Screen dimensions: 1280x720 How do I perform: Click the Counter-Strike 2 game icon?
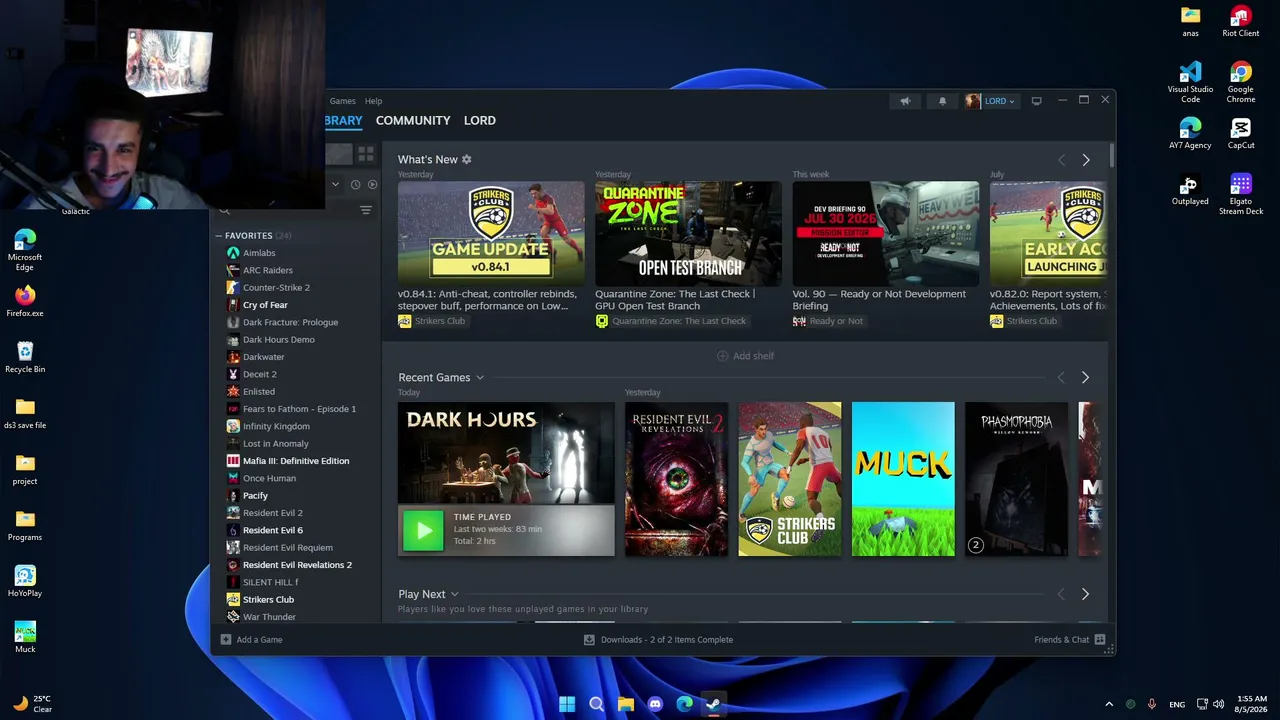pyautogui.click(x=233, y=288)
